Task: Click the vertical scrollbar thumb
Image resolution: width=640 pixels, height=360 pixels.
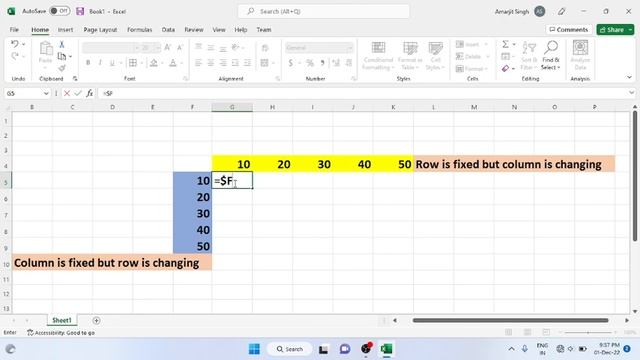Action: pyautogui.click(x=635, y=176)
